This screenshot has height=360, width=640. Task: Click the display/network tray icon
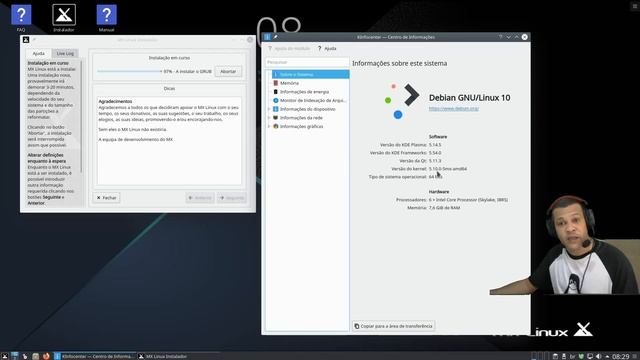[x=590, y=356]
